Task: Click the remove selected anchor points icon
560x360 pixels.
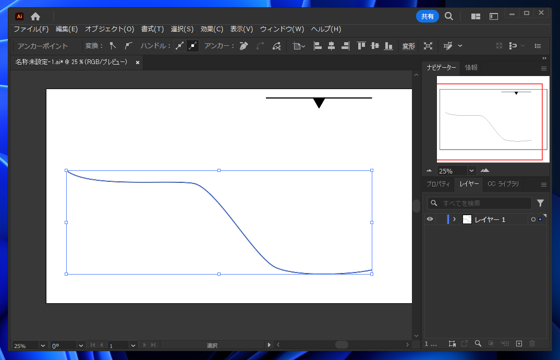Action: click(x=244, y=46)
